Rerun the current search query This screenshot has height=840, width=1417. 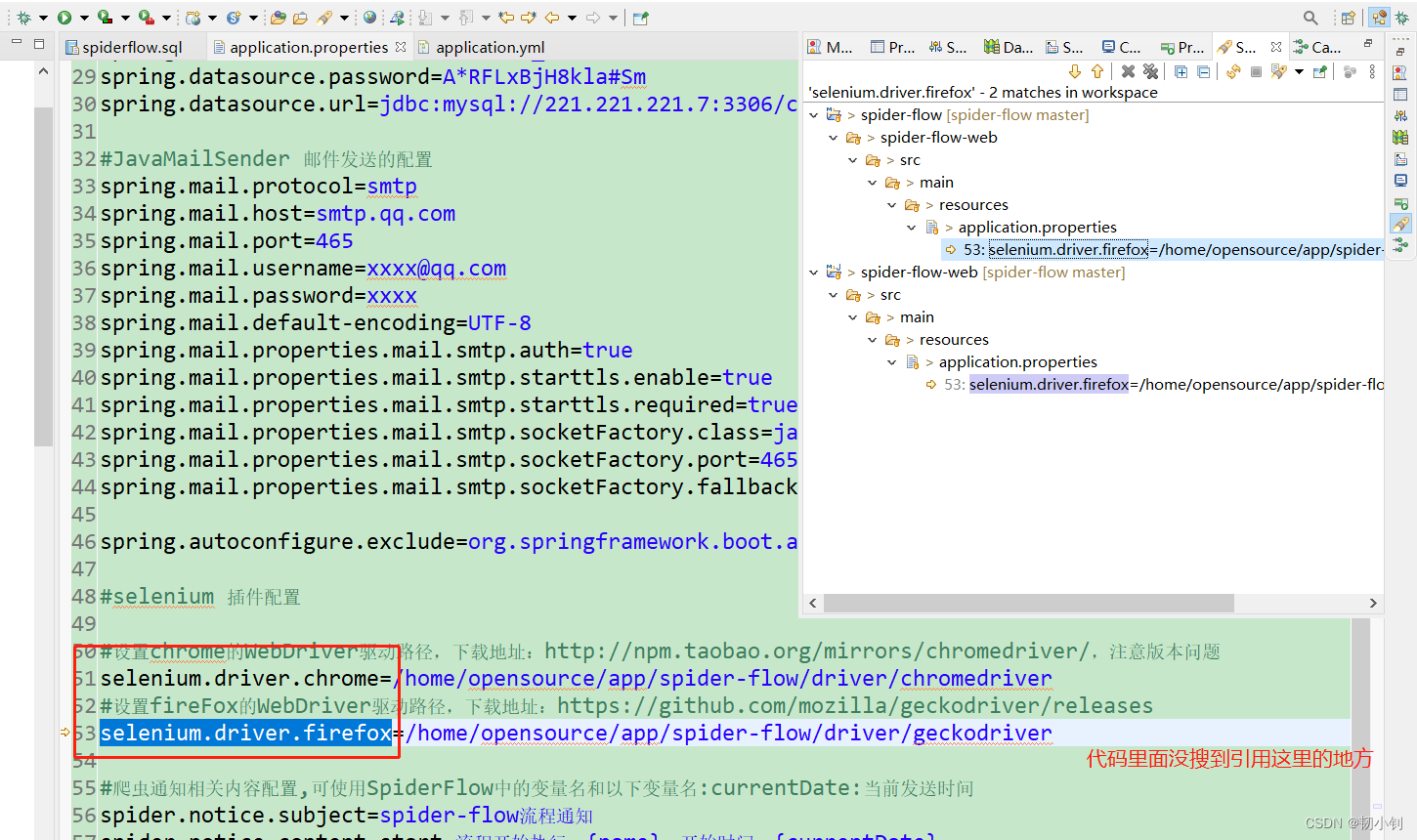point(1233,71)
